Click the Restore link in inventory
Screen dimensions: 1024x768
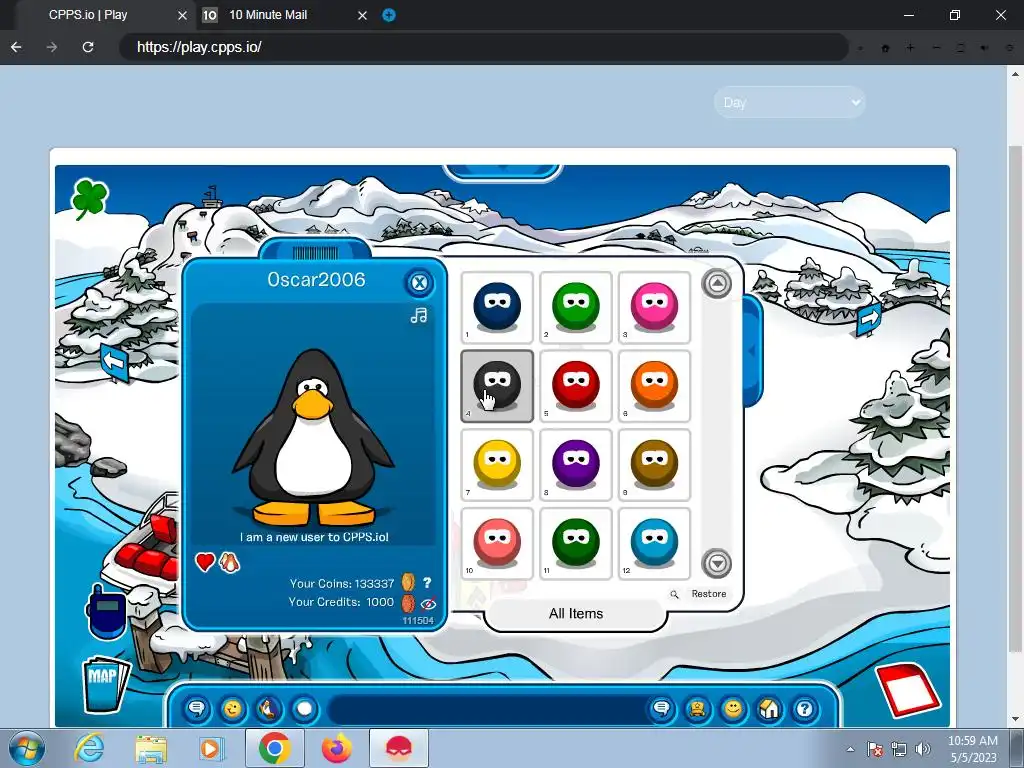tap(709, 594)
